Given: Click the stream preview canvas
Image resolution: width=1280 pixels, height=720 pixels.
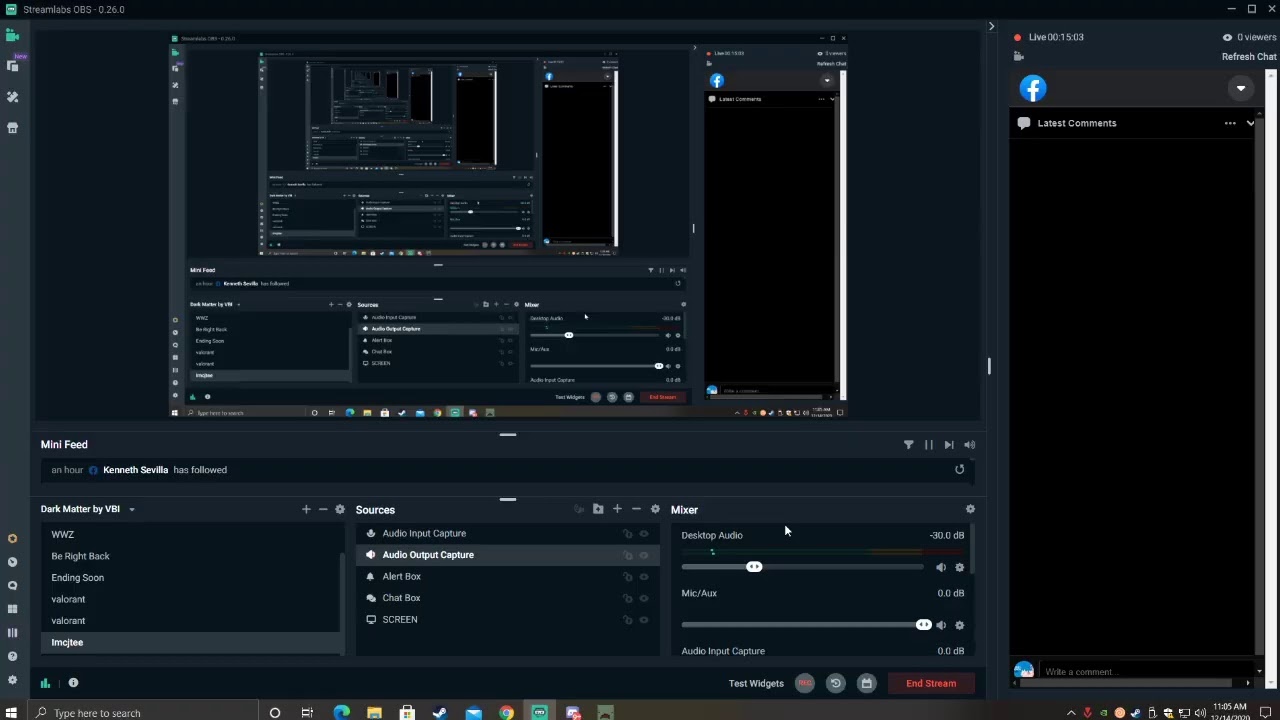Looking at the screenshot, I should tap(508, 225).
